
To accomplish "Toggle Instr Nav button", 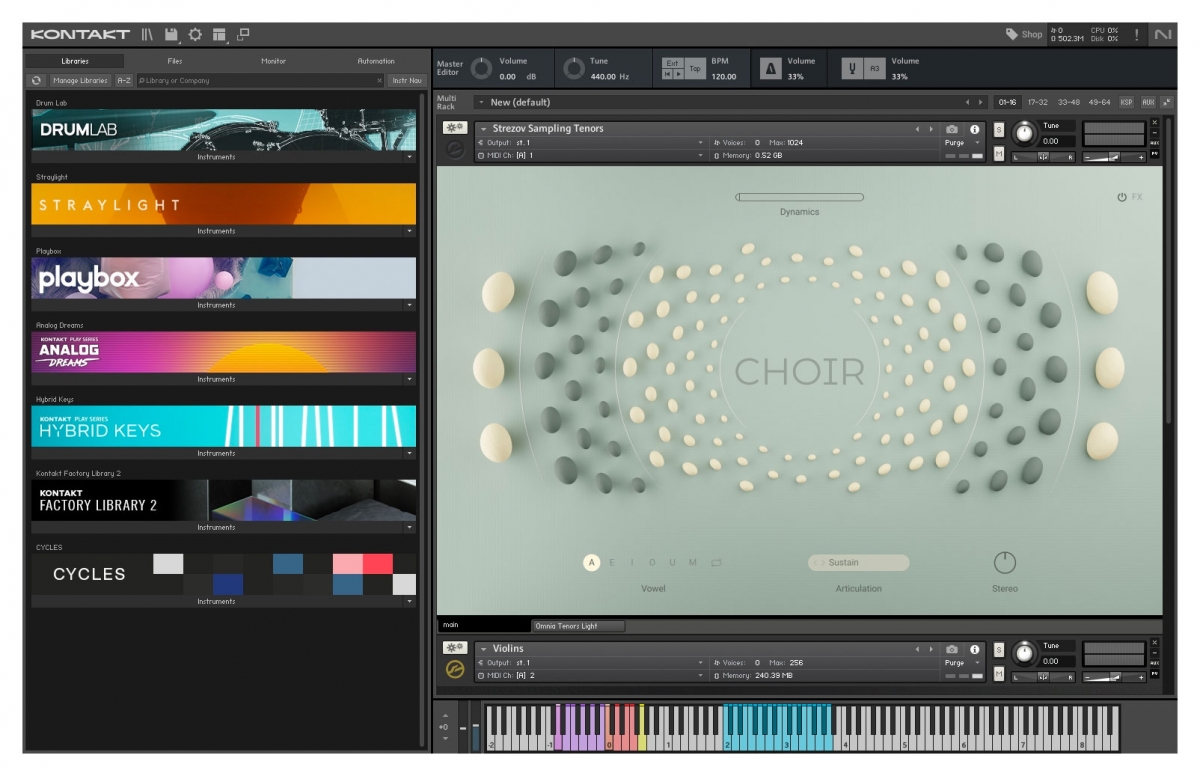I will point(407,80).
